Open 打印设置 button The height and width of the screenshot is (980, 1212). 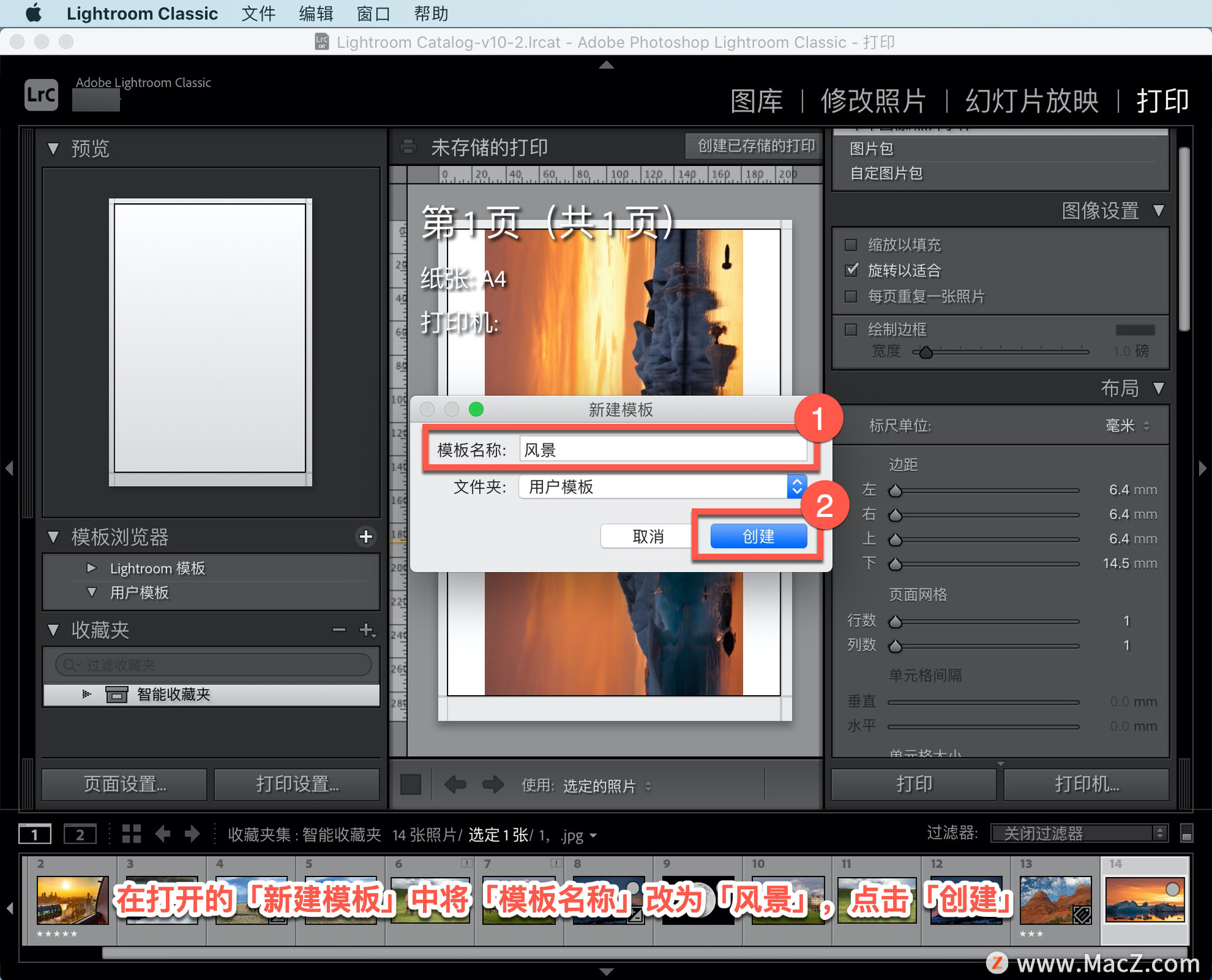coord(297,784)
